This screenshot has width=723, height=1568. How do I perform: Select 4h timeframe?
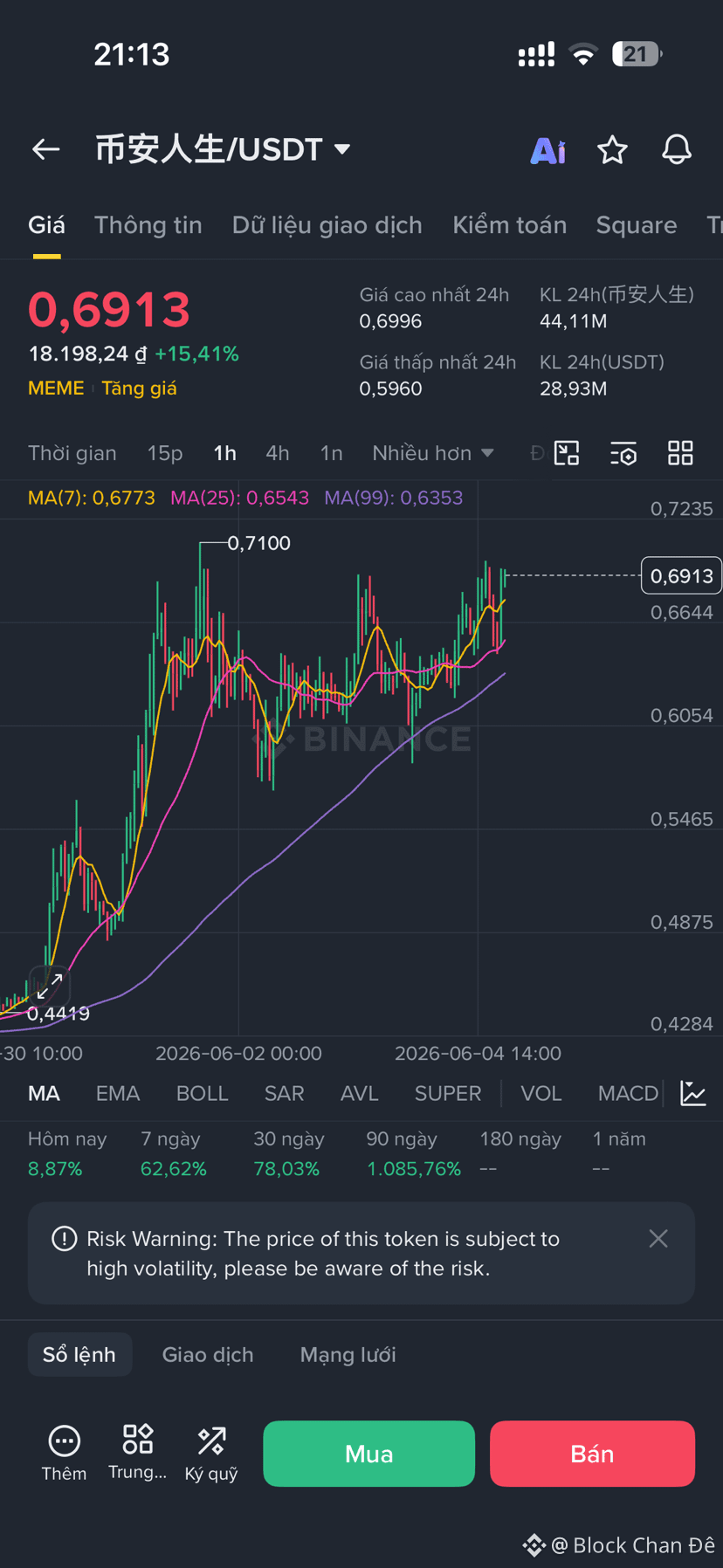point(278,453)
